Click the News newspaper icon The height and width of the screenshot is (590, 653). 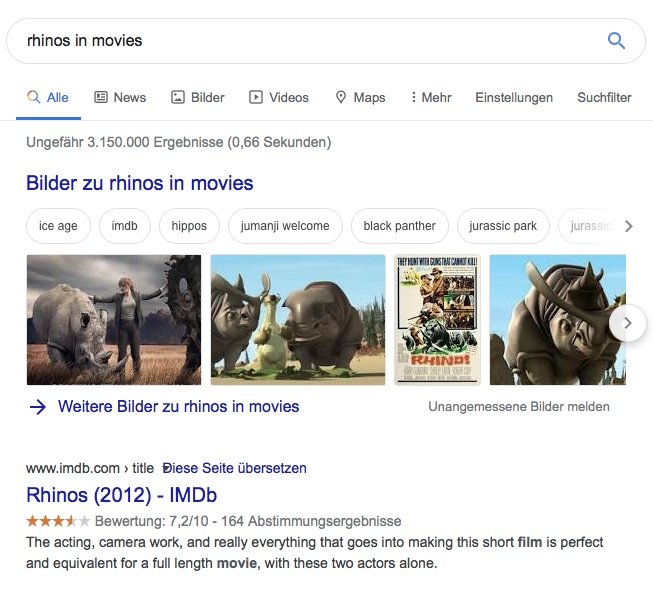coord(101,97)
